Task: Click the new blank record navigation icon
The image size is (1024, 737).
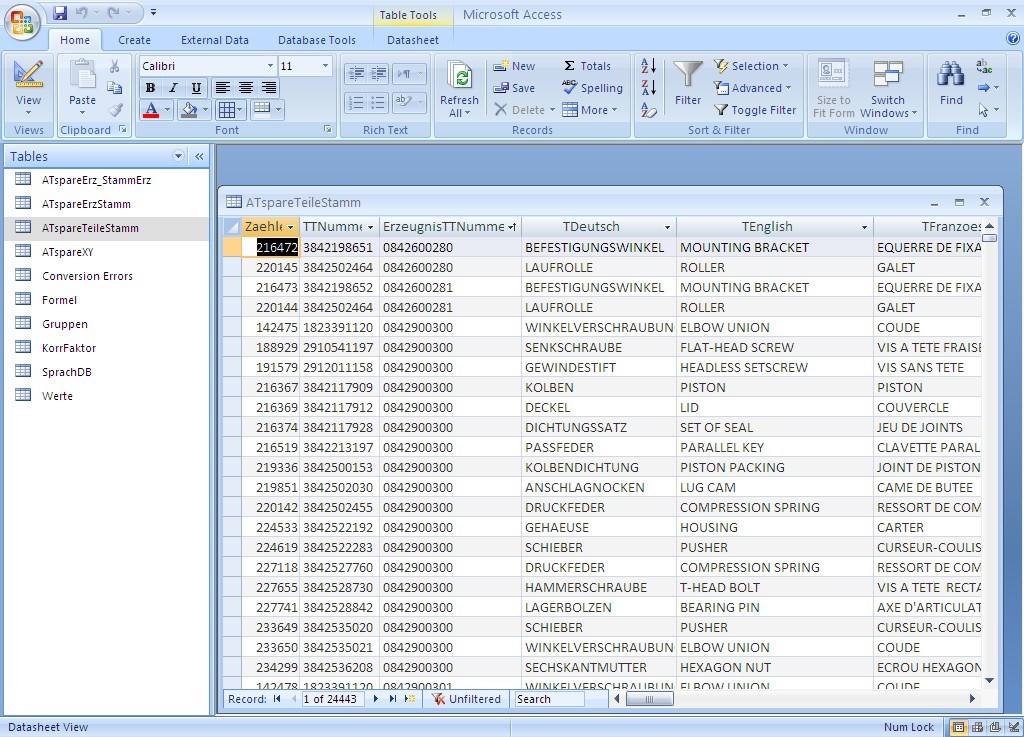Action: point(409,698)
